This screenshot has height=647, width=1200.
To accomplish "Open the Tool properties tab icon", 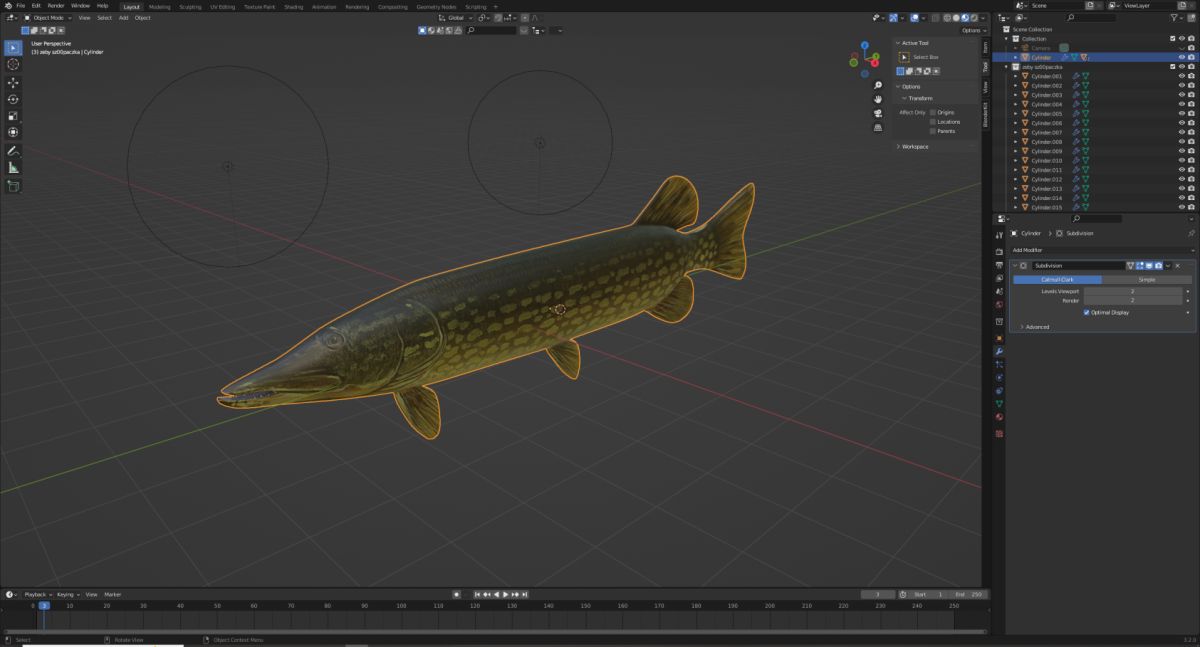I will [x=999, y=236].
